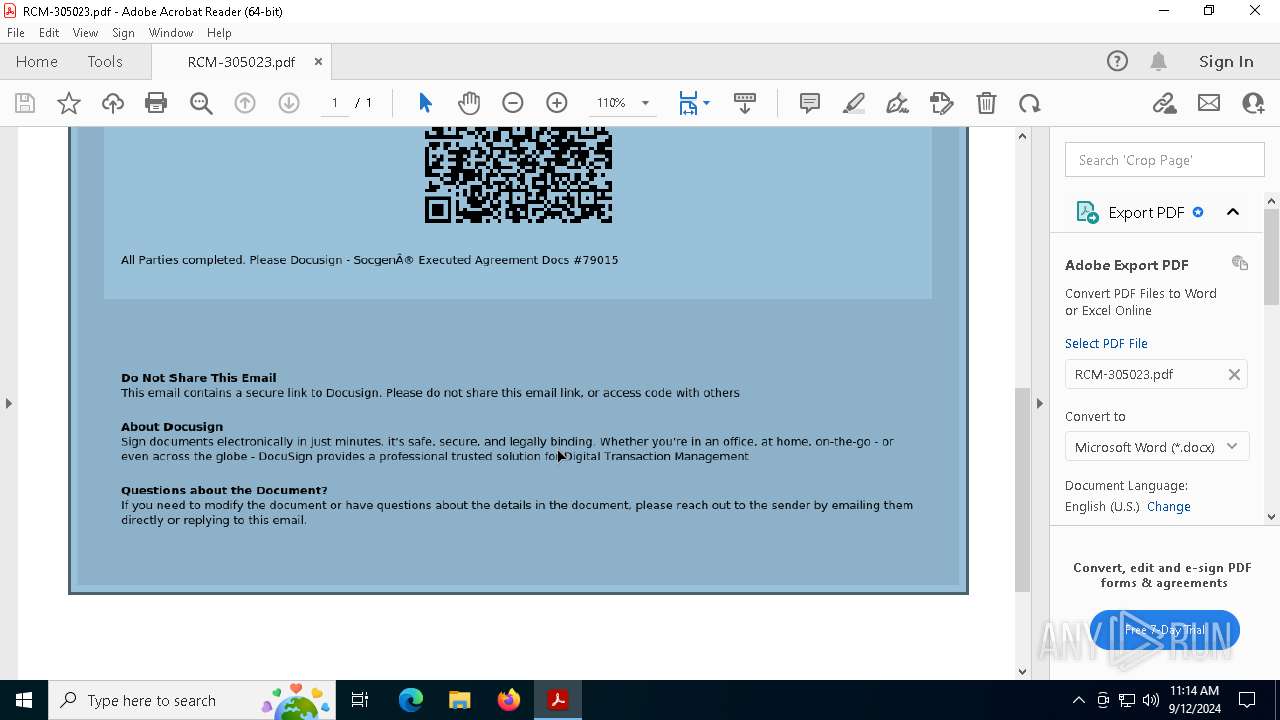Screen dimensions: 1280x720
Task: Collapse the Export PDF section
Action: pyautogui.click(x=1233, y=212)
